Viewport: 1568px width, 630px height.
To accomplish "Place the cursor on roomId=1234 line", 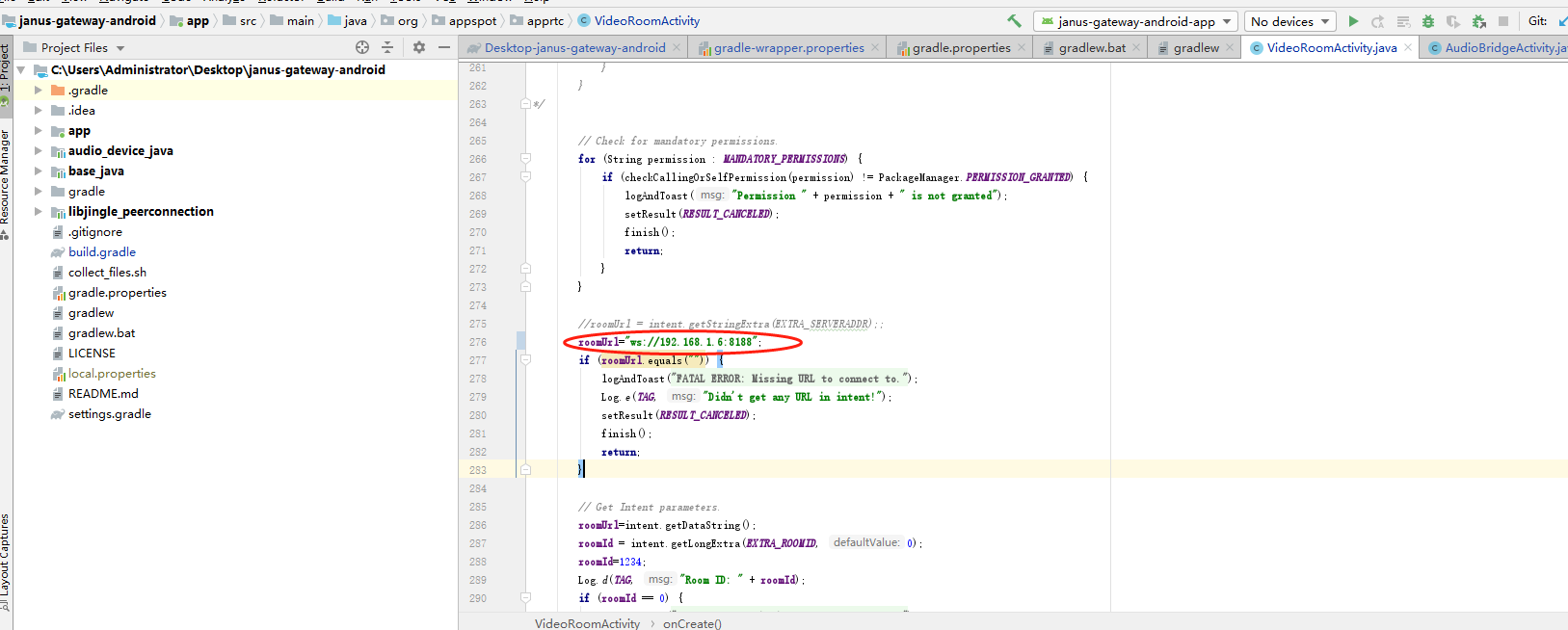I will click(612, 562).
